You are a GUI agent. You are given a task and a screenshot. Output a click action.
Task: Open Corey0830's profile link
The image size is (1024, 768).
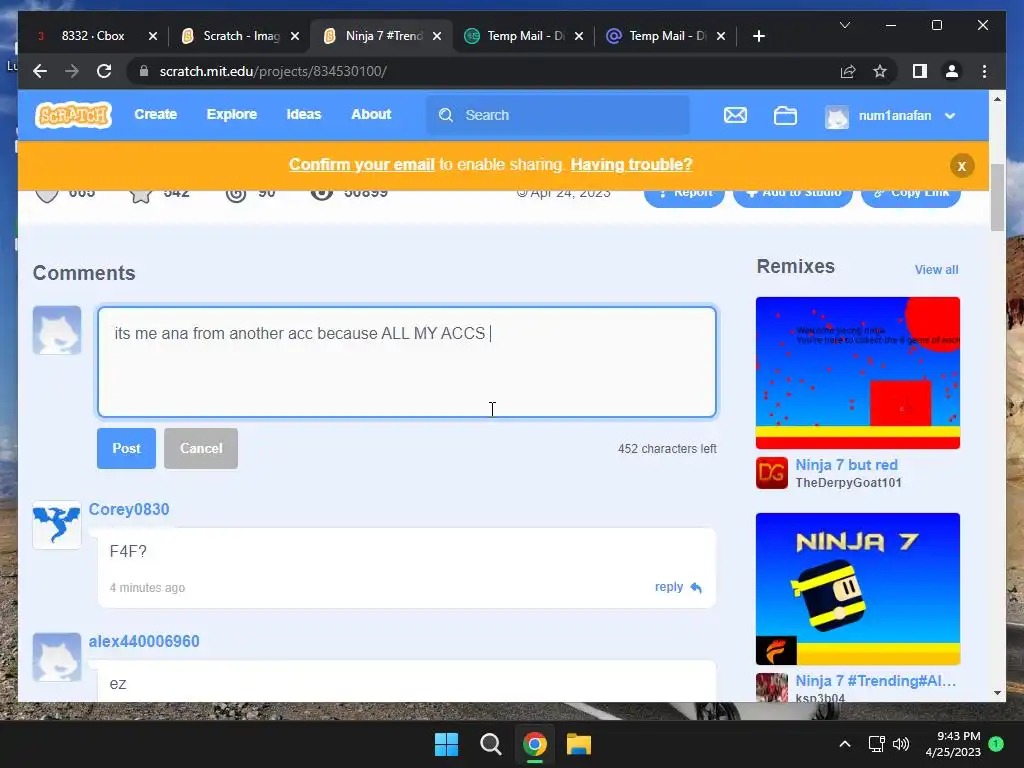[129, 509]
